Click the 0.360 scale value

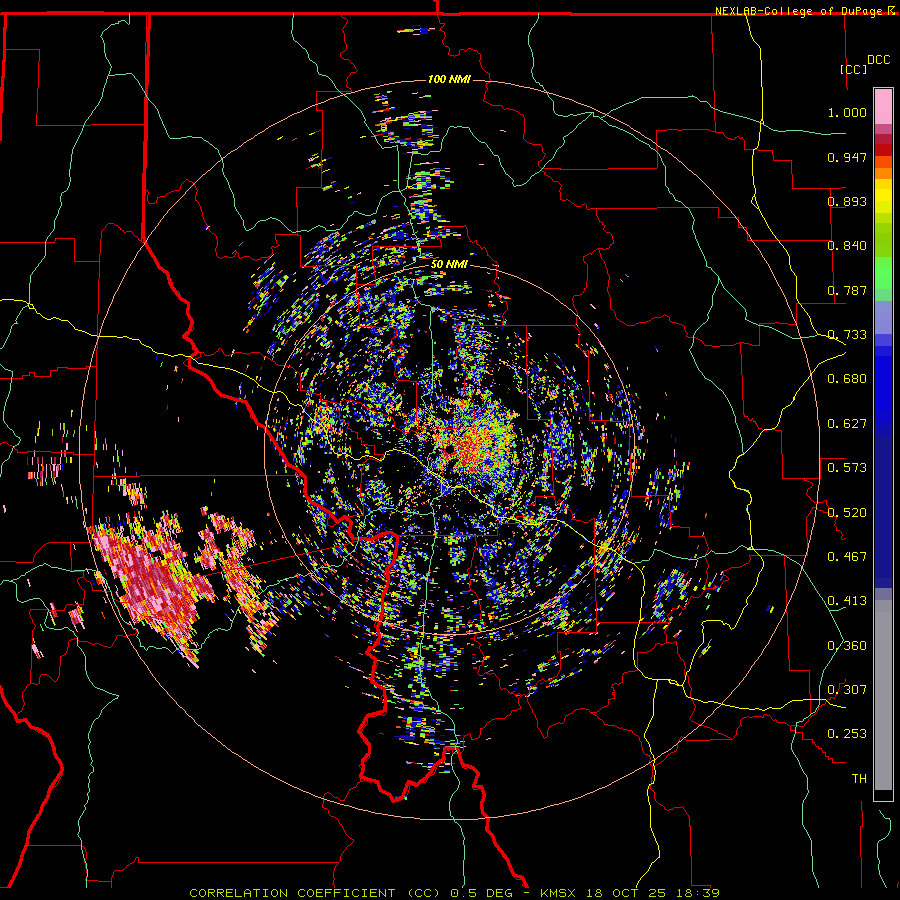[847, 646]
